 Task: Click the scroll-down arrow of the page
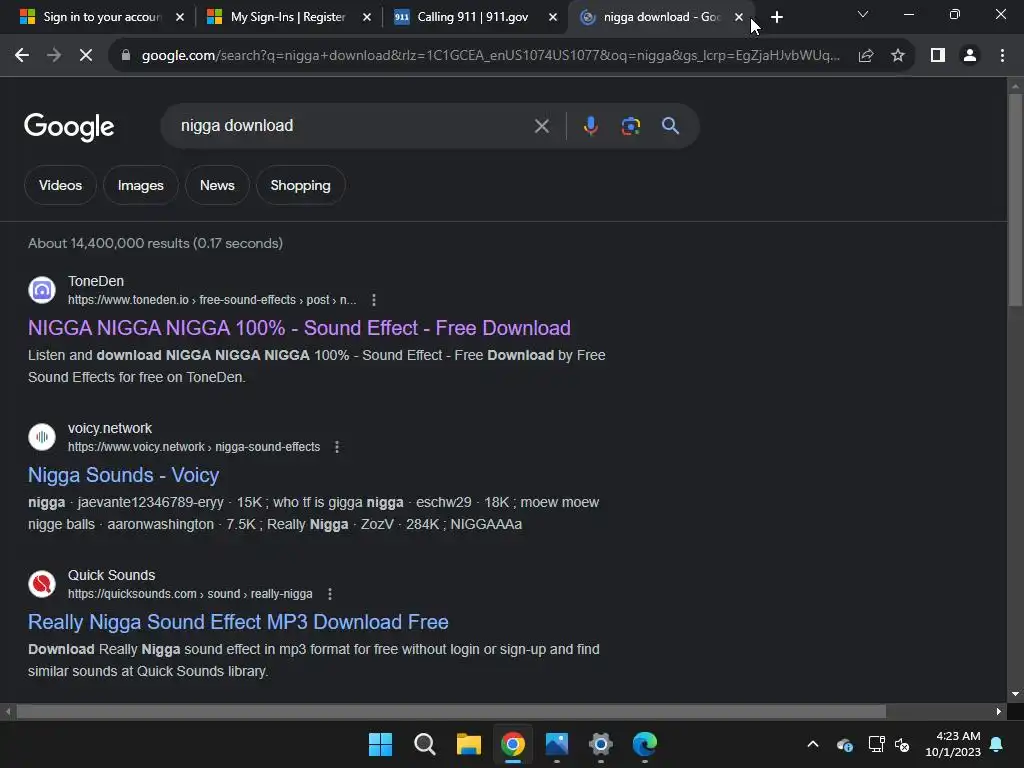pos(1015,694)
